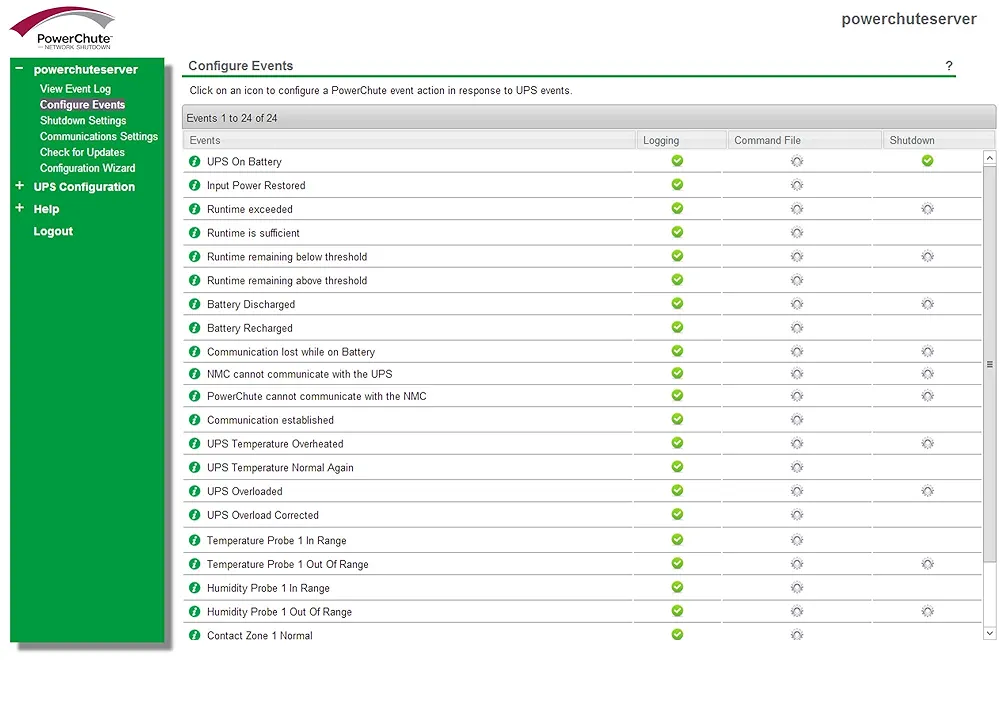Open Check for Updates link
Viewport: 1000px width, 718px height.
click(82, 153)
